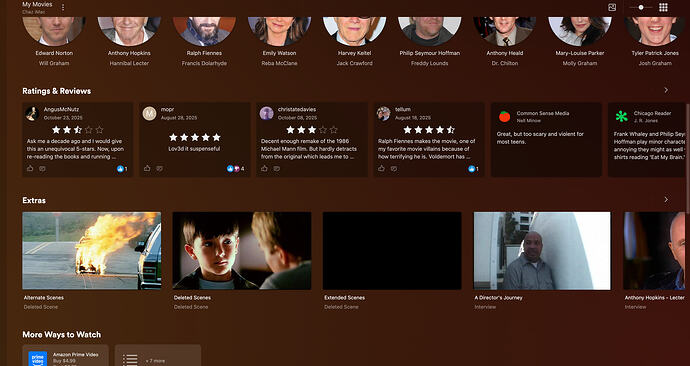Click the Philip Seymour Hoffman name link

[429, 53]
